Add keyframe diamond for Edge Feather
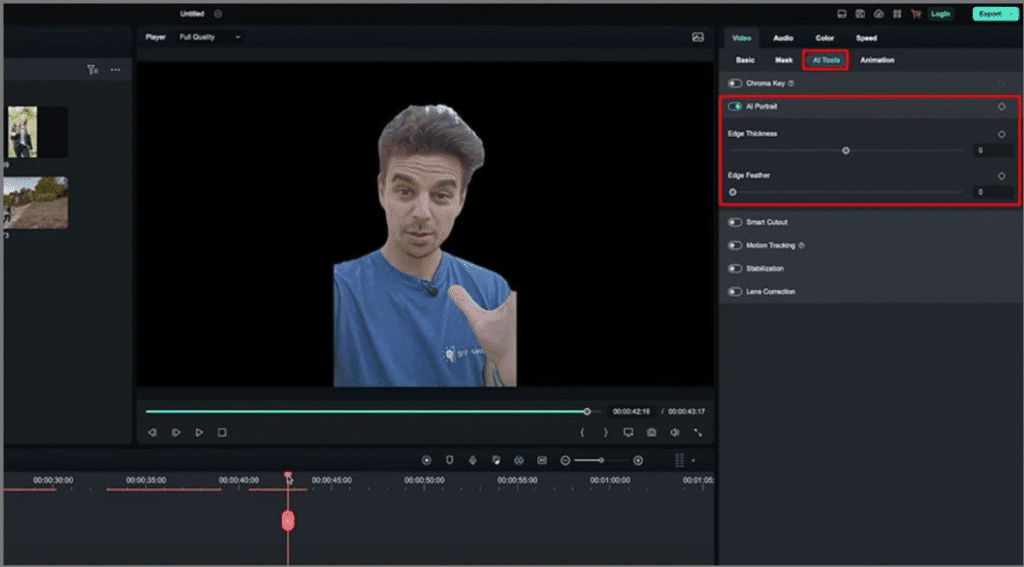This screenshot has height=567, width=1024. click(1002, 176)
